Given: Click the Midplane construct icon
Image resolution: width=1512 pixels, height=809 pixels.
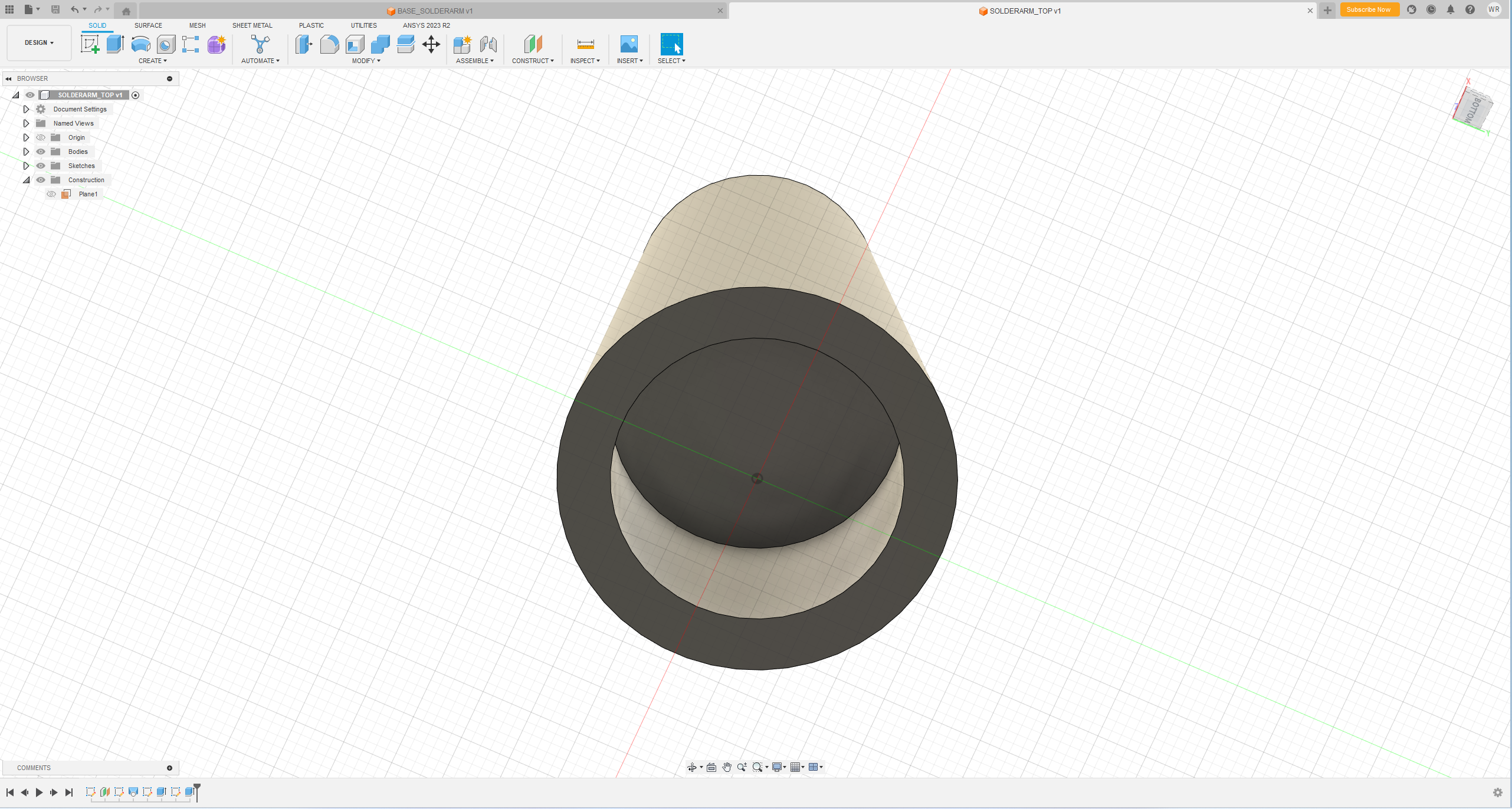Looking at the screenshot, I should pos(533,44).
